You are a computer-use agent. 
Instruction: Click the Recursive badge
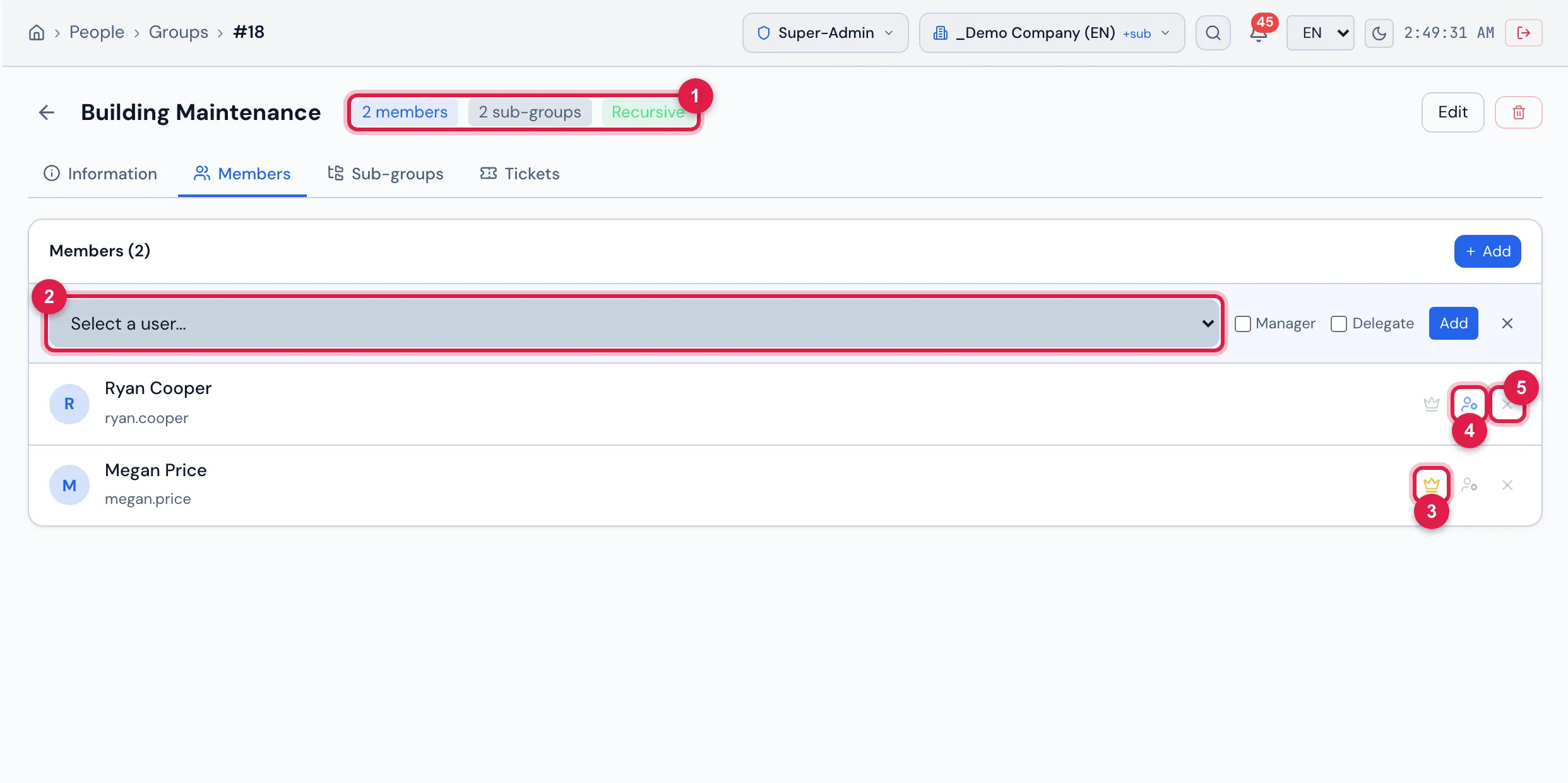point(648,112)
